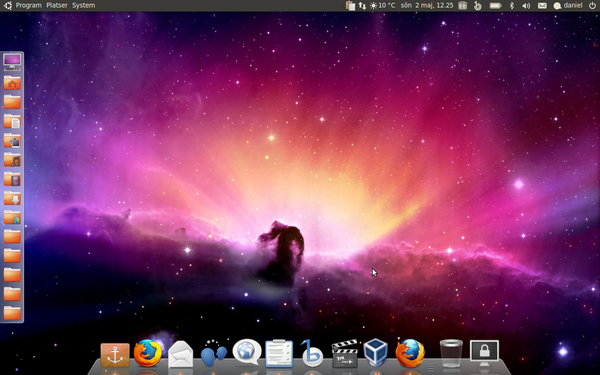This screenshot has width=600, height=375.
Task: Open the clapperboard video editor app
Action: (x=344, y=353)
